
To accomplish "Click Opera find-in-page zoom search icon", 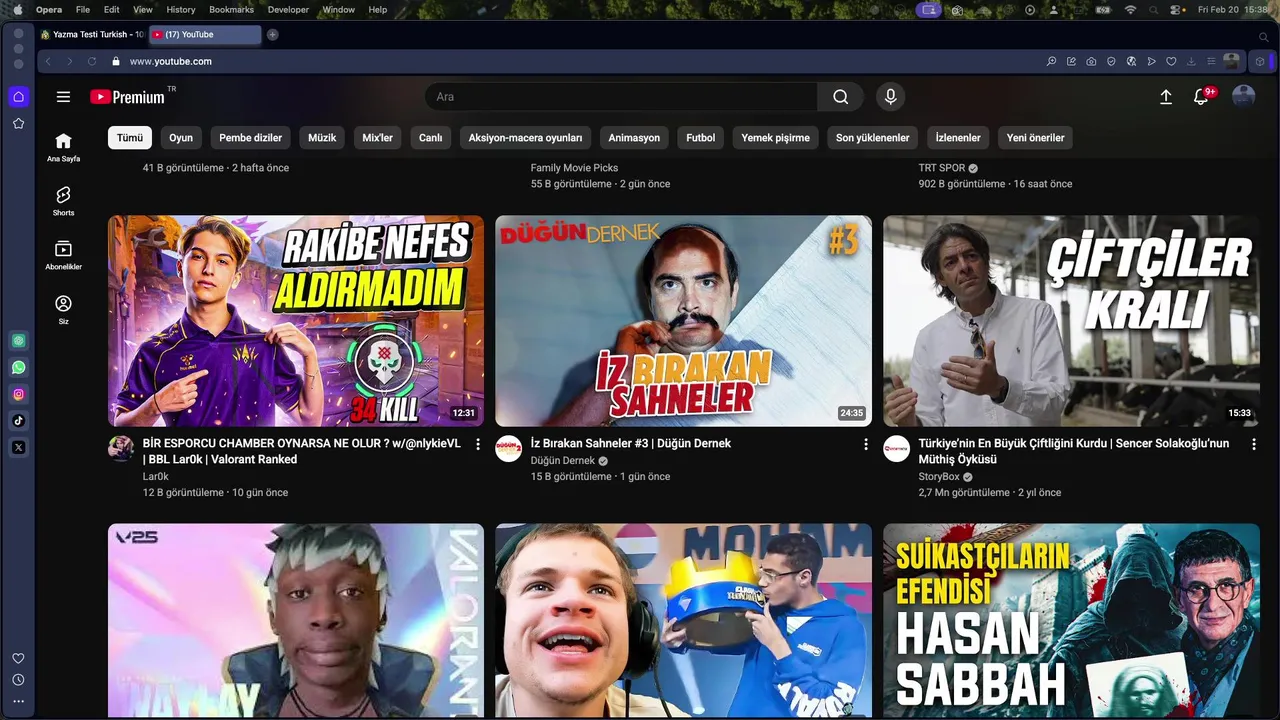I will point(1051,61).
